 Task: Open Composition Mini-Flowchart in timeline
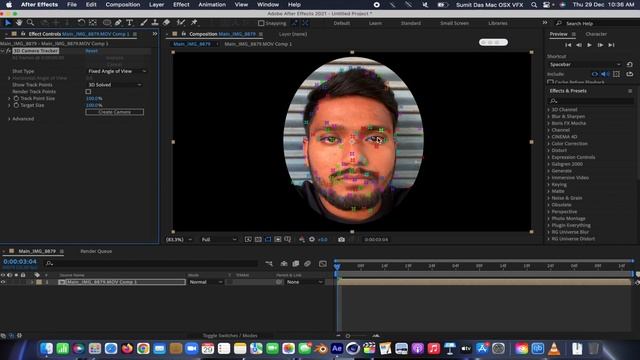[269, 264]
